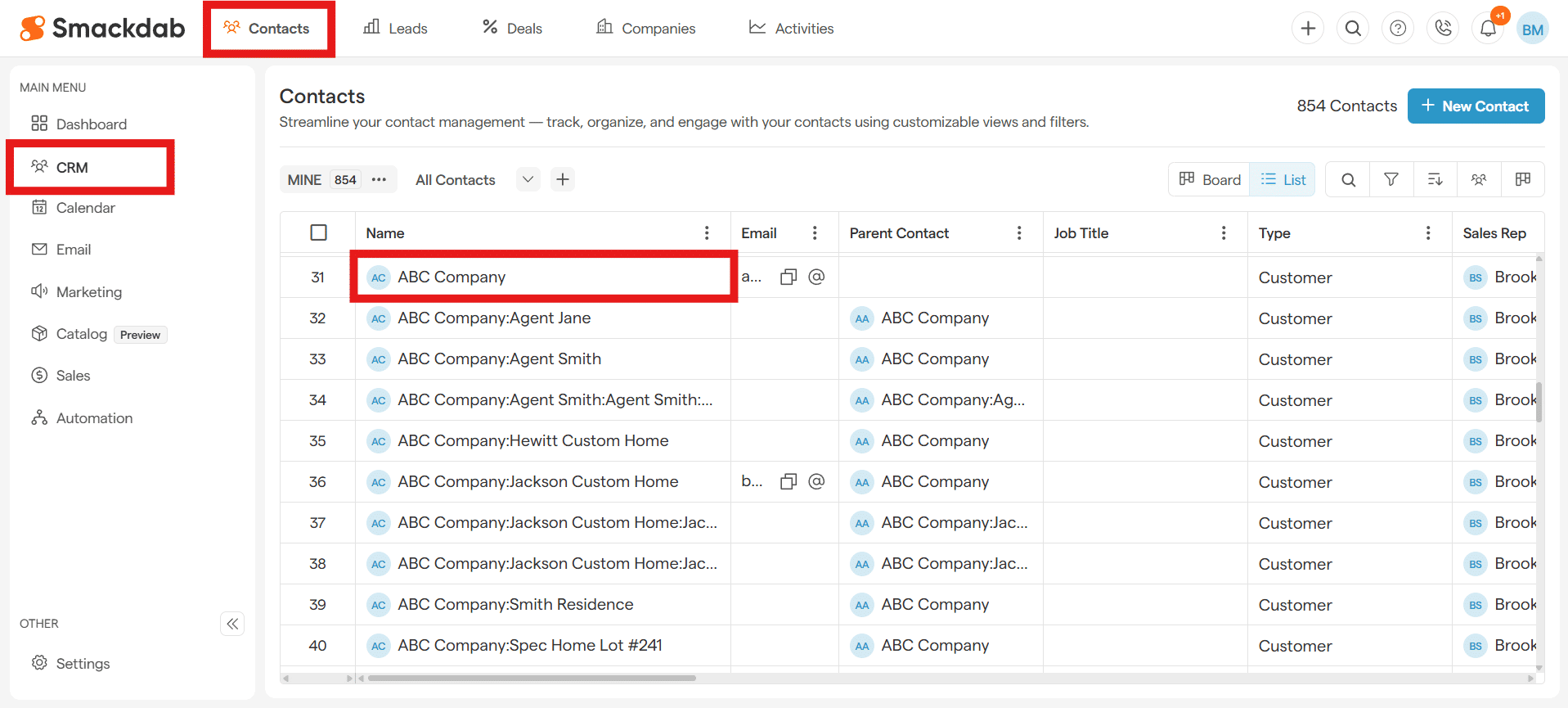The height and width of the screenshot is (708, 1568).
Task: Click the phone dialer icon in header
Action: click(1443, 29)
